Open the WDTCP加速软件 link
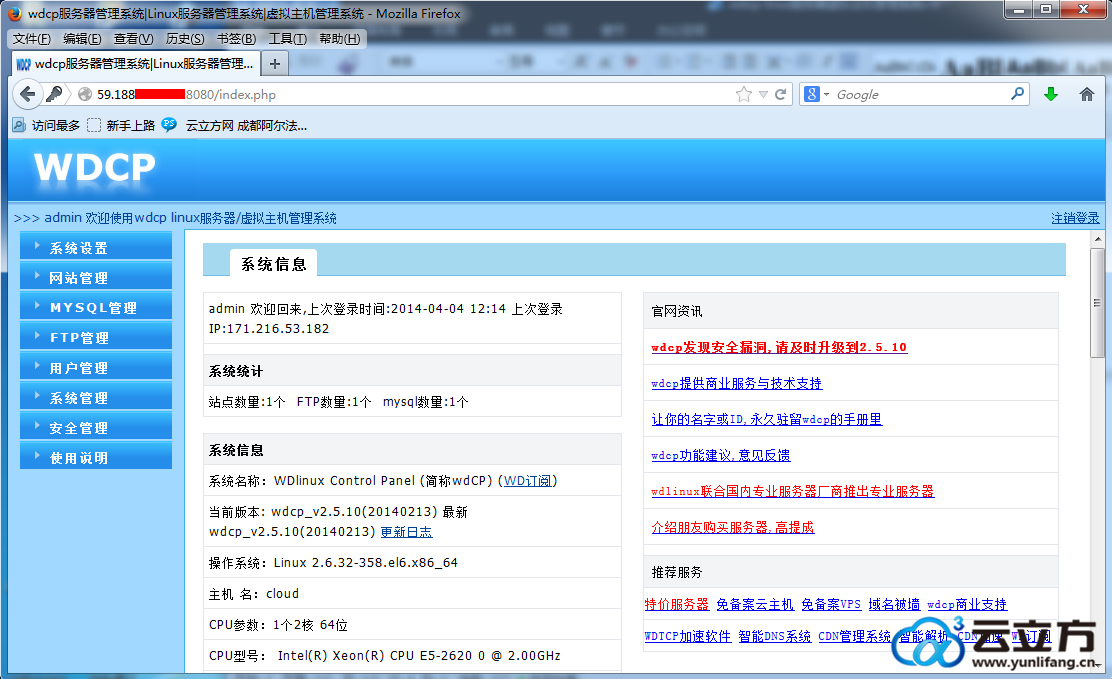 pos(687,636)
